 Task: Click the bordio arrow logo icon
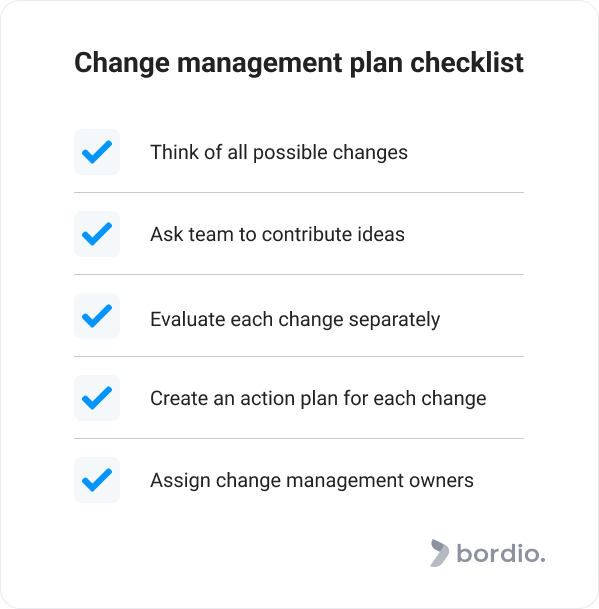point(439,553)
